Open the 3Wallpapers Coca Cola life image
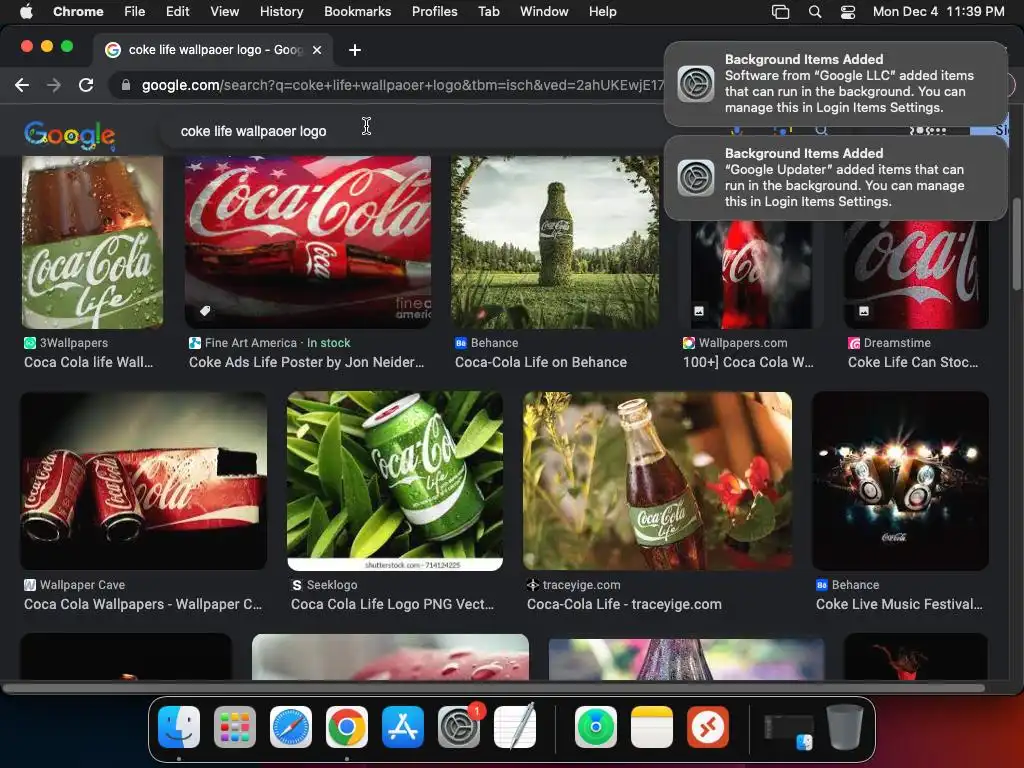The width and height of the screenshot is (1024, 768). [x=93, y=242]
